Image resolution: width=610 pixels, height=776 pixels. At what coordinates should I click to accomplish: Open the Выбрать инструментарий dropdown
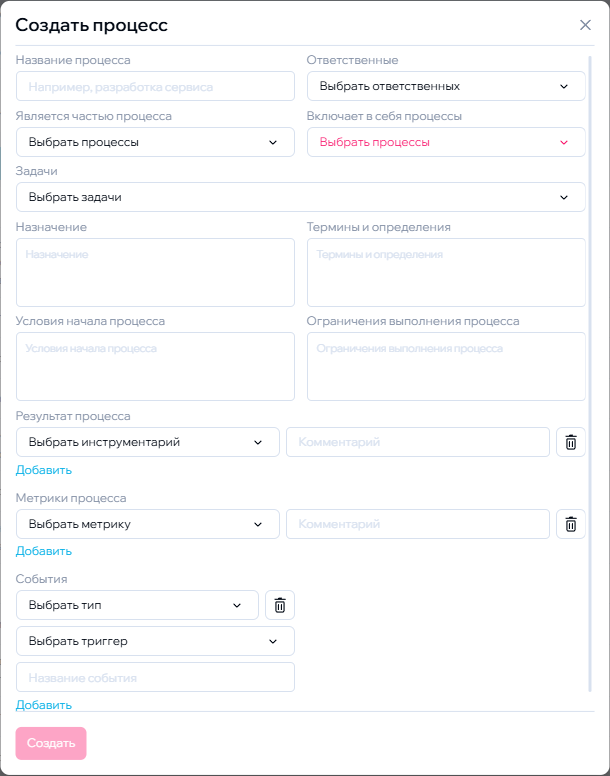tap(148, 442)
